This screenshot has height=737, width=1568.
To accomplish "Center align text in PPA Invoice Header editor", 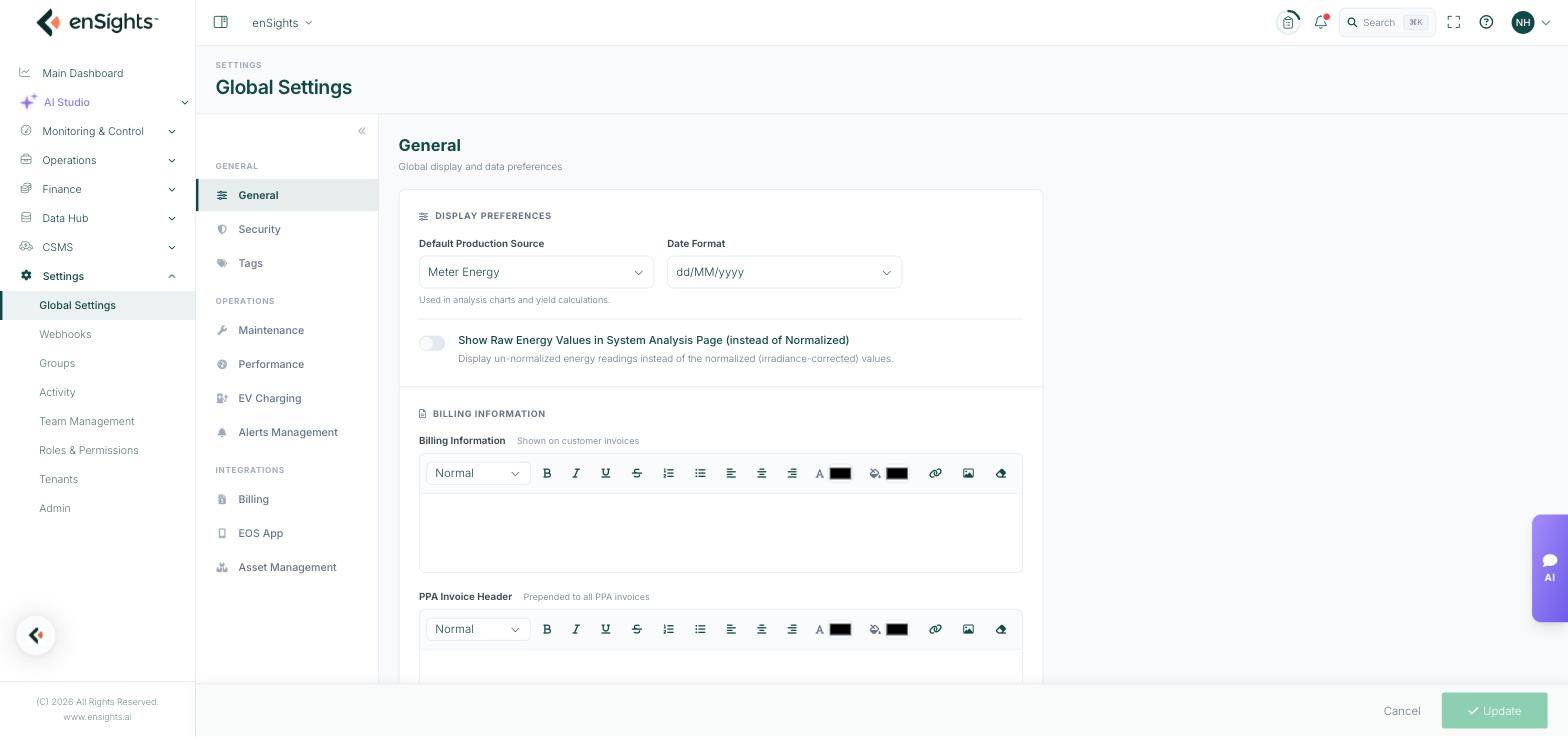I will (x=762, y=629).
